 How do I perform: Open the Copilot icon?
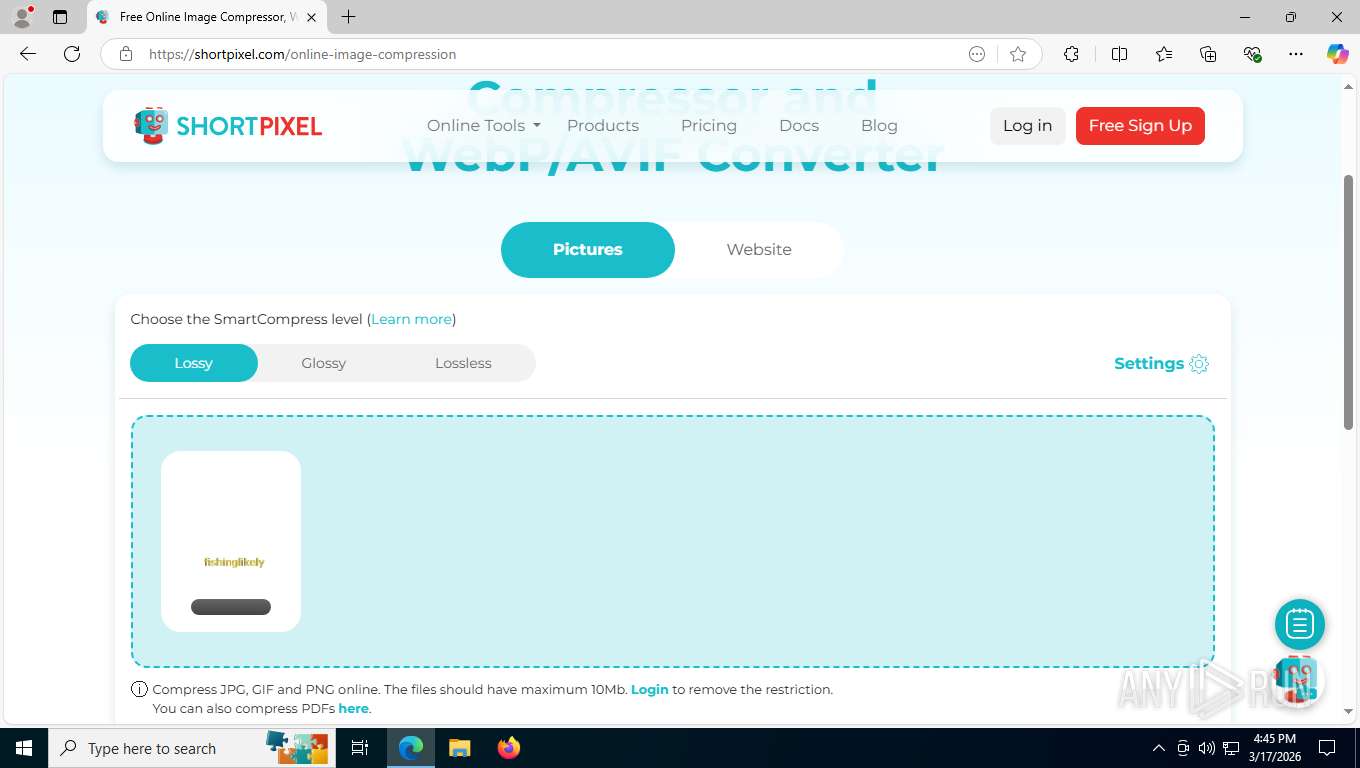(x=1338, y=54)
